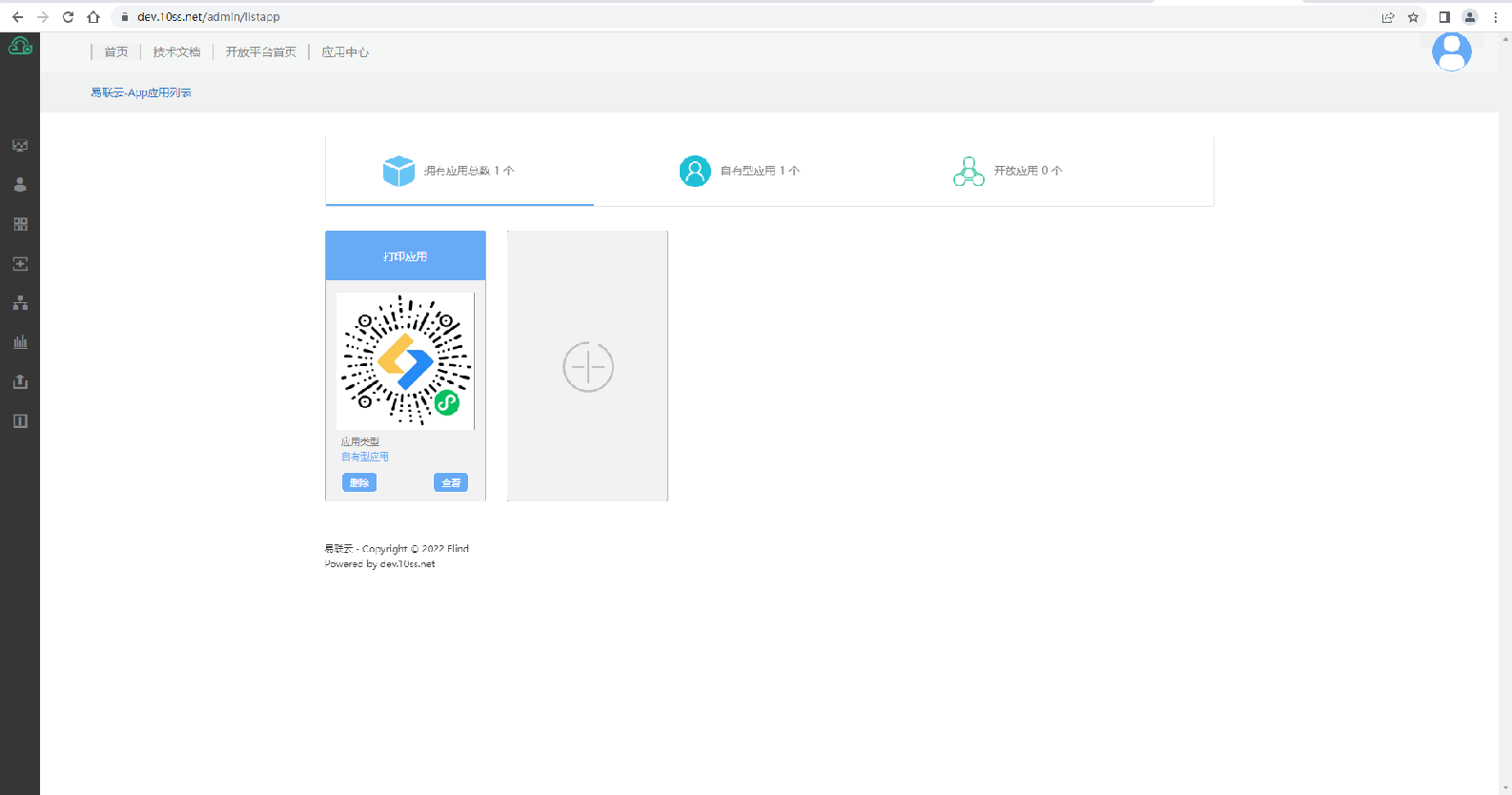The image size is (1512, 795).
Task: Share this page from address bar
Action: tap(1388, 17)
